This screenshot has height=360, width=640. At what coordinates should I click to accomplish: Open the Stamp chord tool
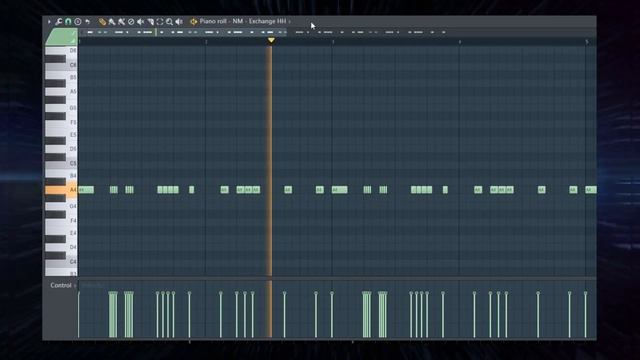pyautogui.click(x=78, y=22)
